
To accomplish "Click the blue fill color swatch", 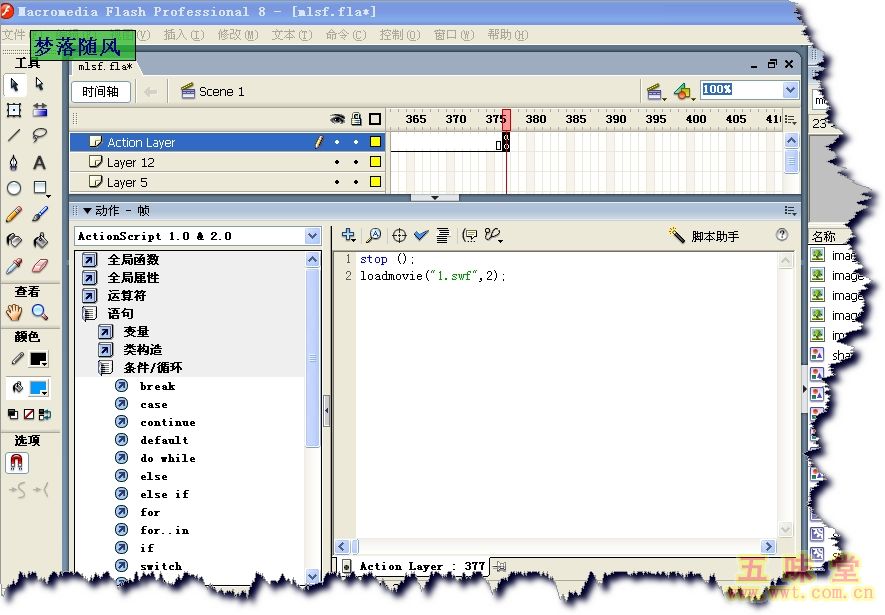I will click(39, 388).
